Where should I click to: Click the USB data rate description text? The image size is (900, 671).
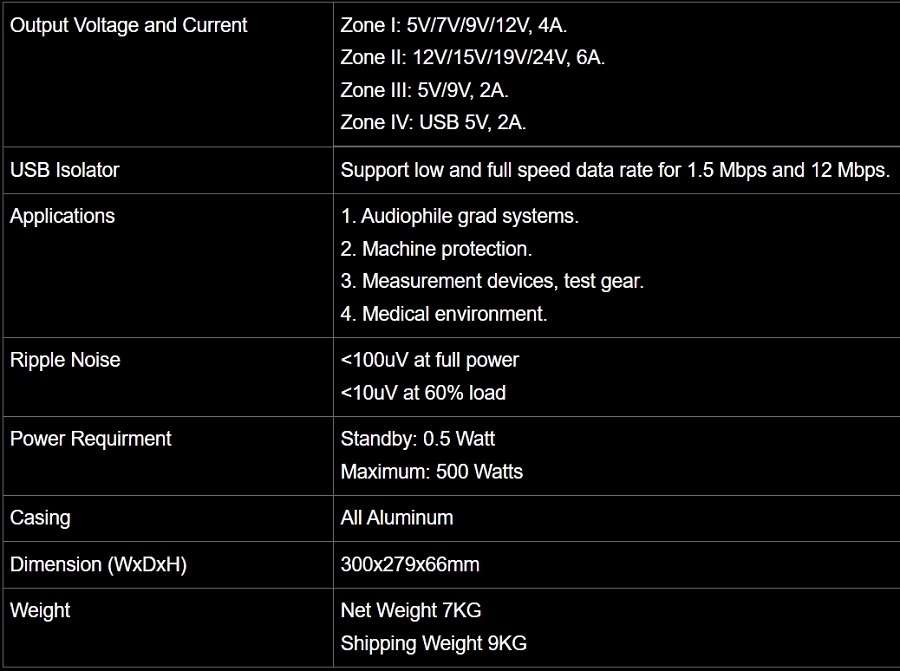(x=614, y=170)
